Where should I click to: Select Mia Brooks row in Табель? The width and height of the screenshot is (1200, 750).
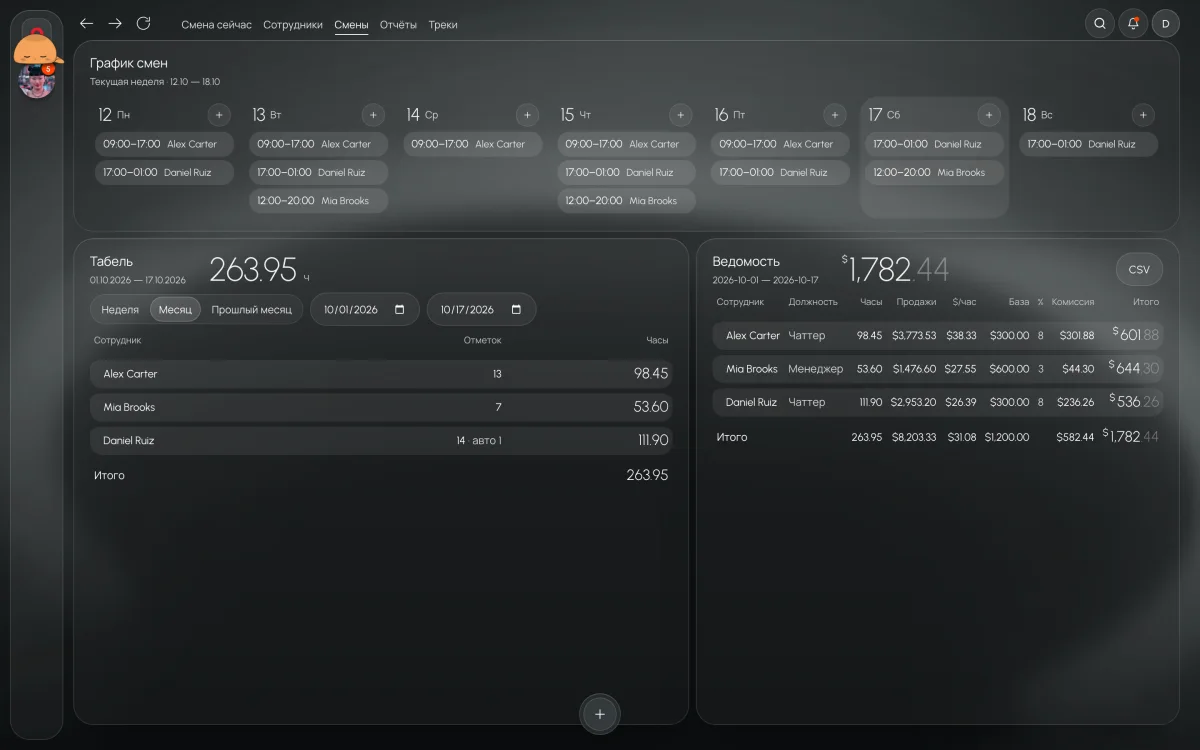pos(381,407)
